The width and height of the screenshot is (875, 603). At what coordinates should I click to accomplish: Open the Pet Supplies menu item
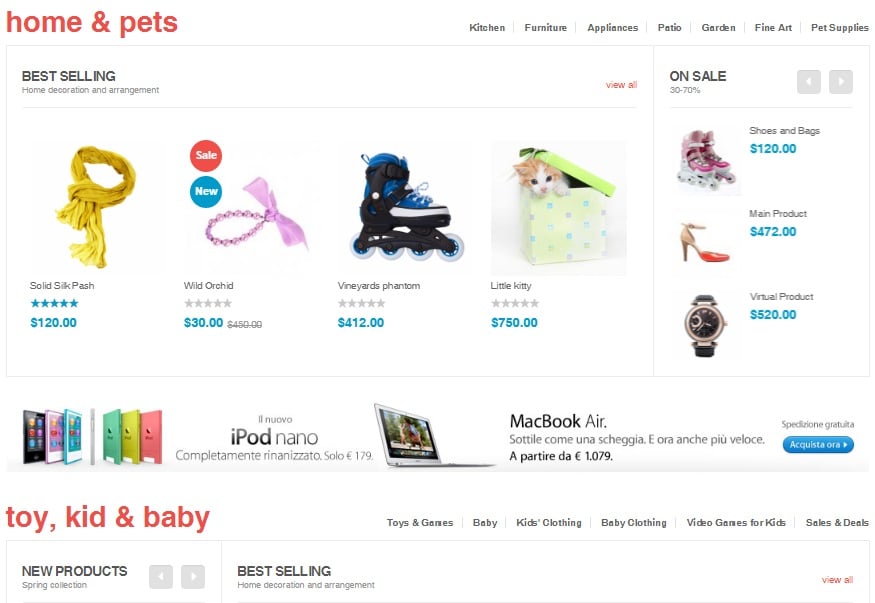click(839, 27)
